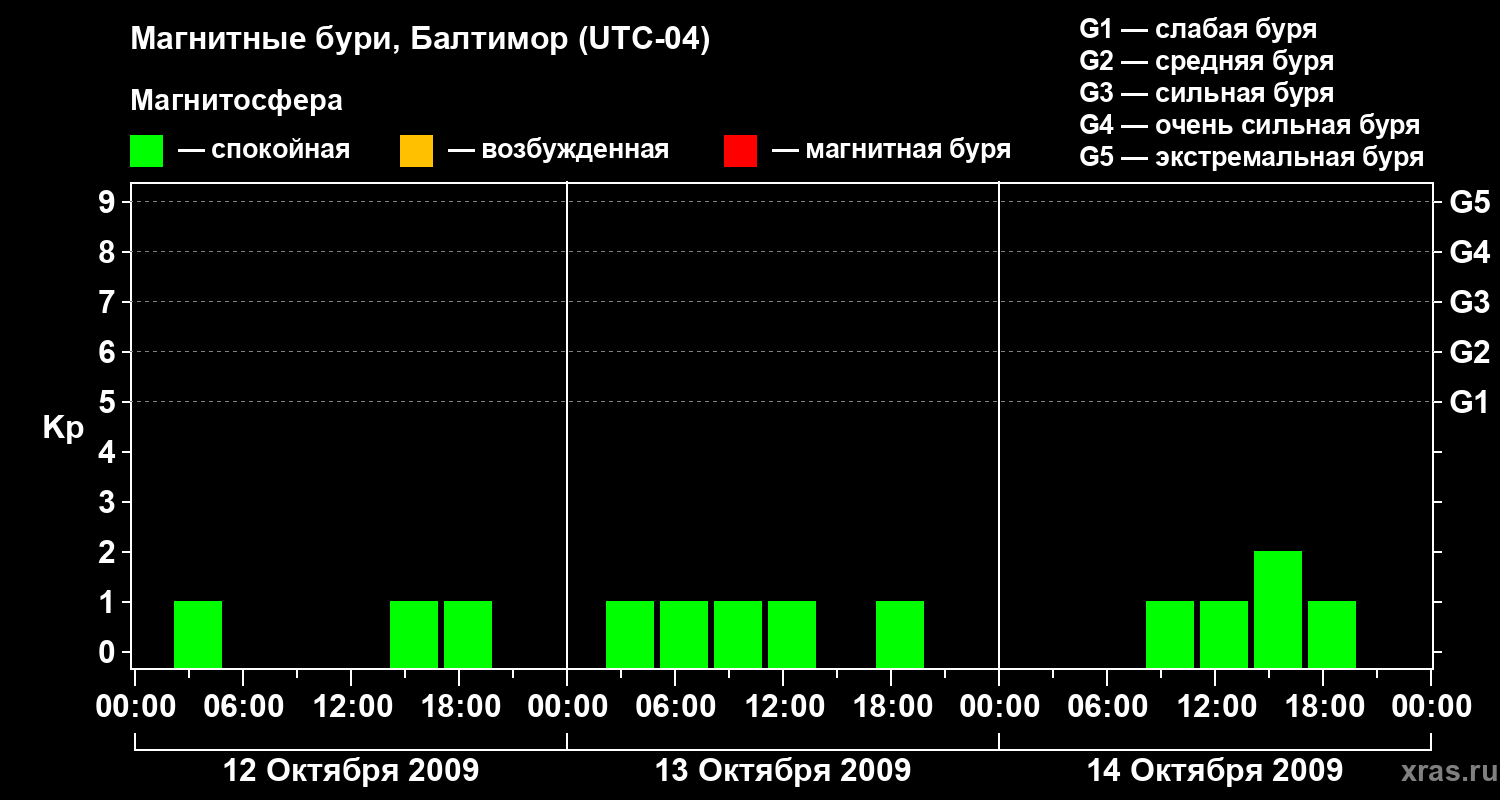Click the '3' value on the Kp axis
The height and width of the screenshot is (800, 1500).
(x=109, y=502)
